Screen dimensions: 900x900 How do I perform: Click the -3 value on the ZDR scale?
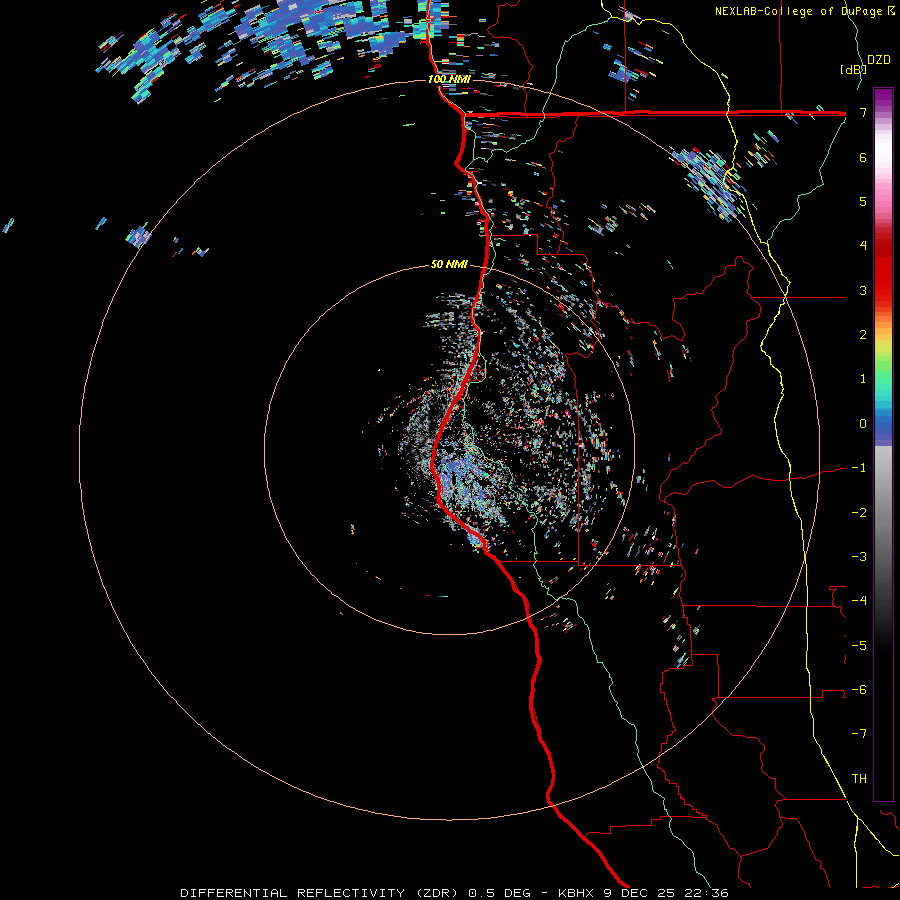point(859,557)
